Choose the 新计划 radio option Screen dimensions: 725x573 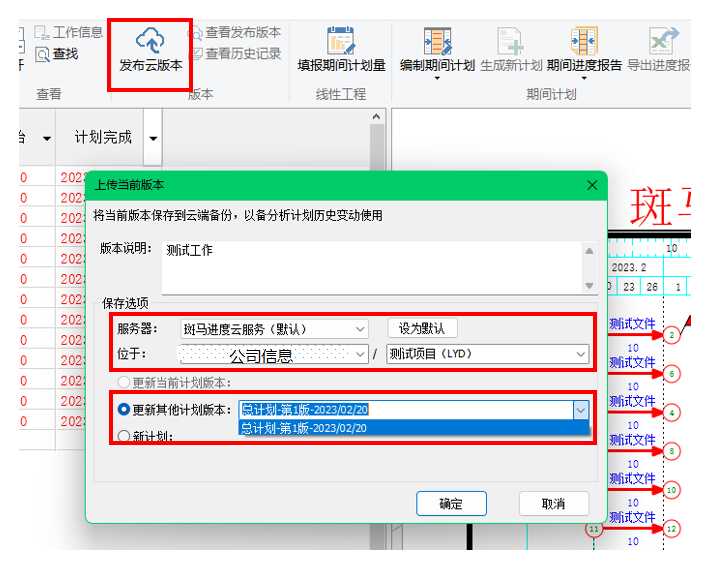(125, 436)
